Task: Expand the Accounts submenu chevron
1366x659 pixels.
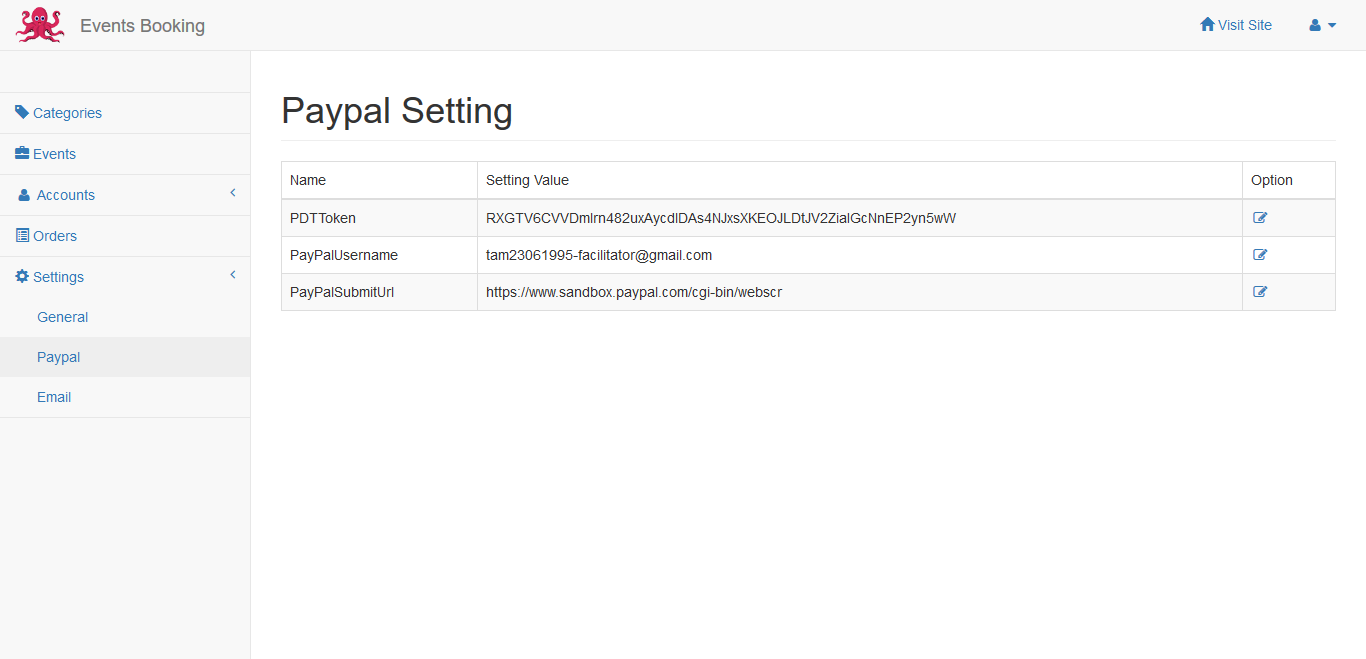Action: [x=232, y=193]
